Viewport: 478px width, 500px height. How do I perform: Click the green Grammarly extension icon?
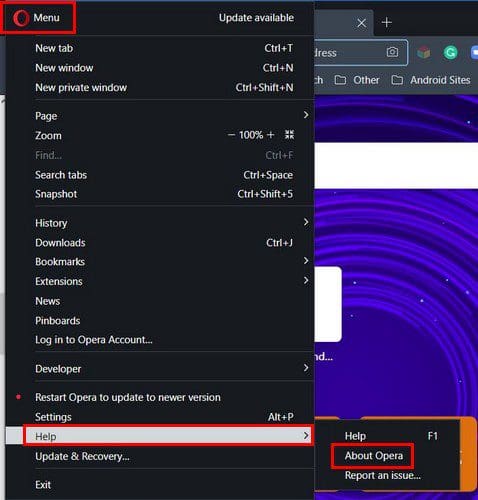pyautogui.click(x=450, y=53)
